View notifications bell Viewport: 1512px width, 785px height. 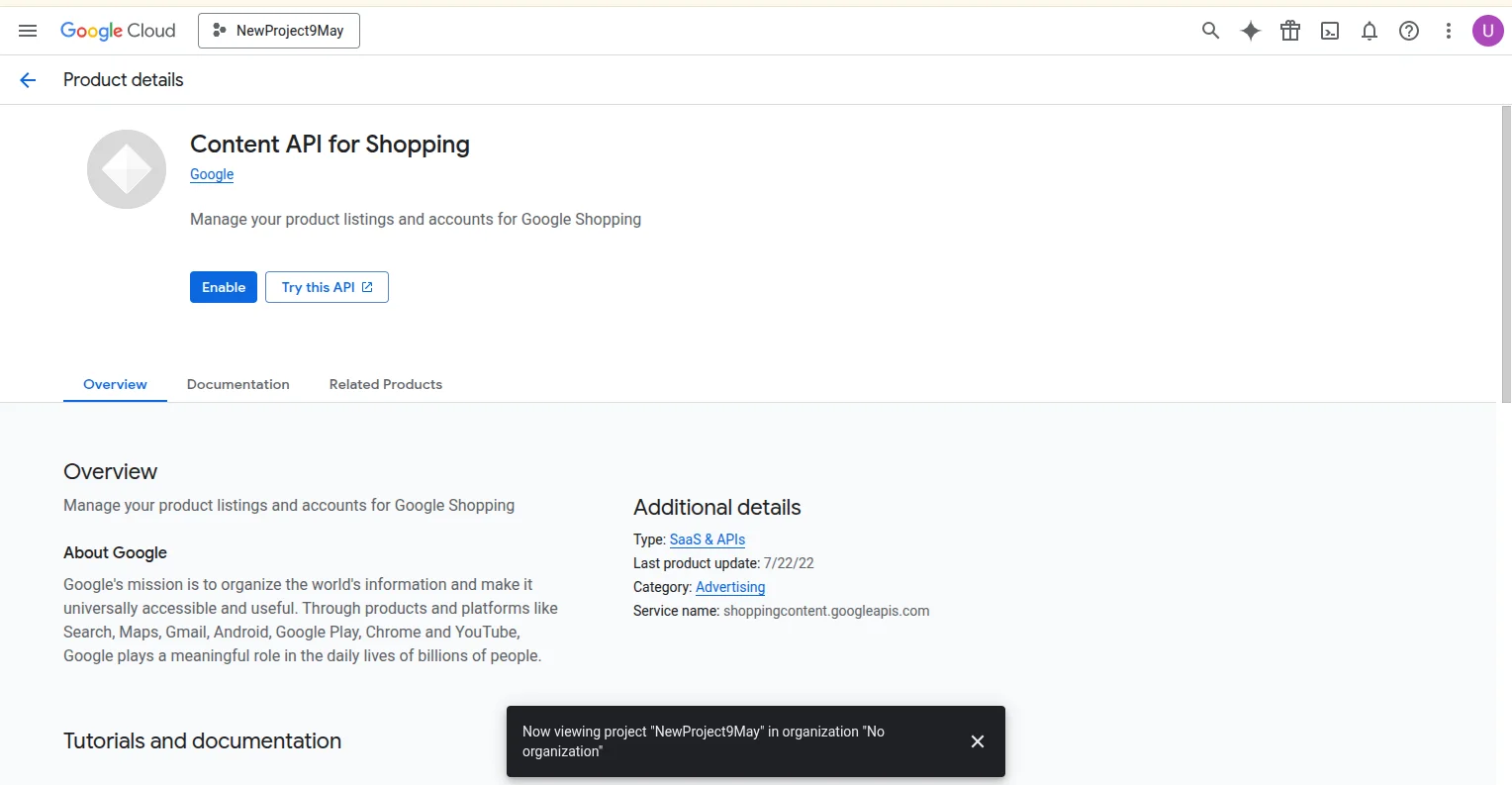pos(1369,31)
